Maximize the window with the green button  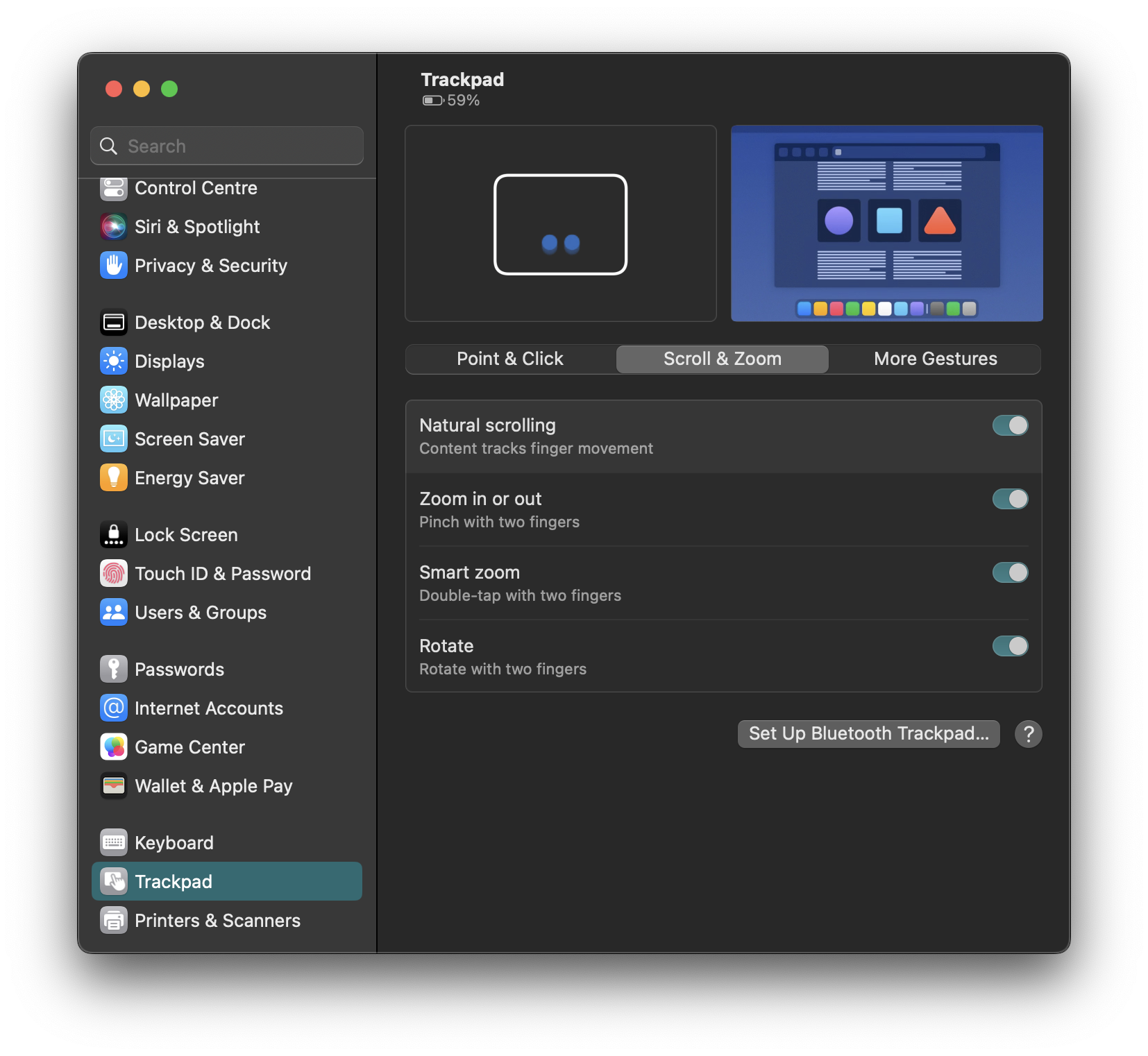(169, 89)
